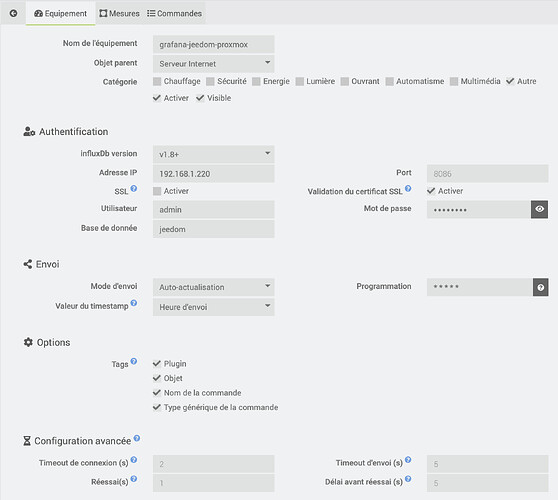The image size is (558, 500).
Task: Uncheck the Plugin tag checkbox
Action: coord(157,364)
